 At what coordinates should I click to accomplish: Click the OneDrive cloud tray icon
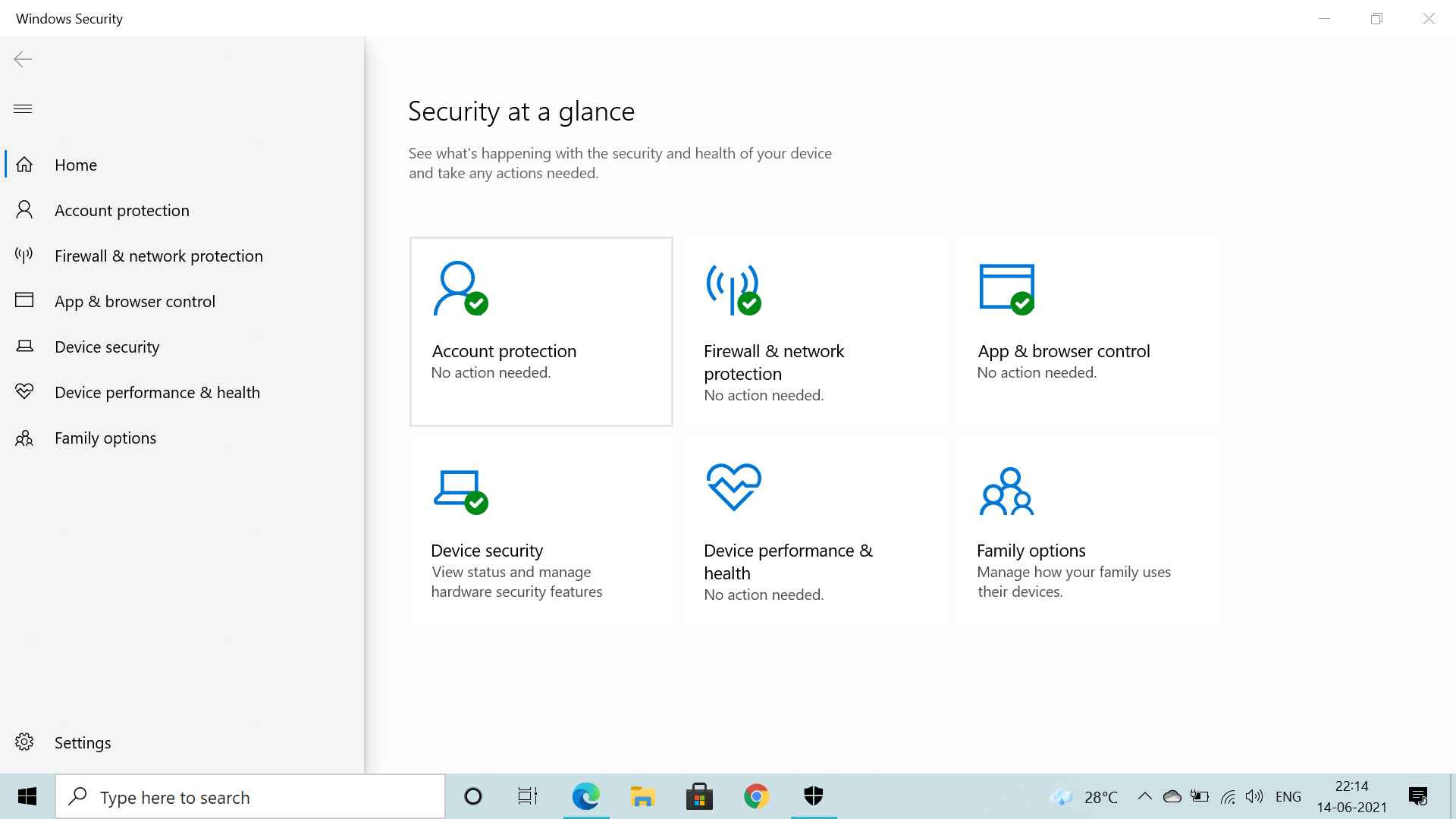click(1172, 796)
